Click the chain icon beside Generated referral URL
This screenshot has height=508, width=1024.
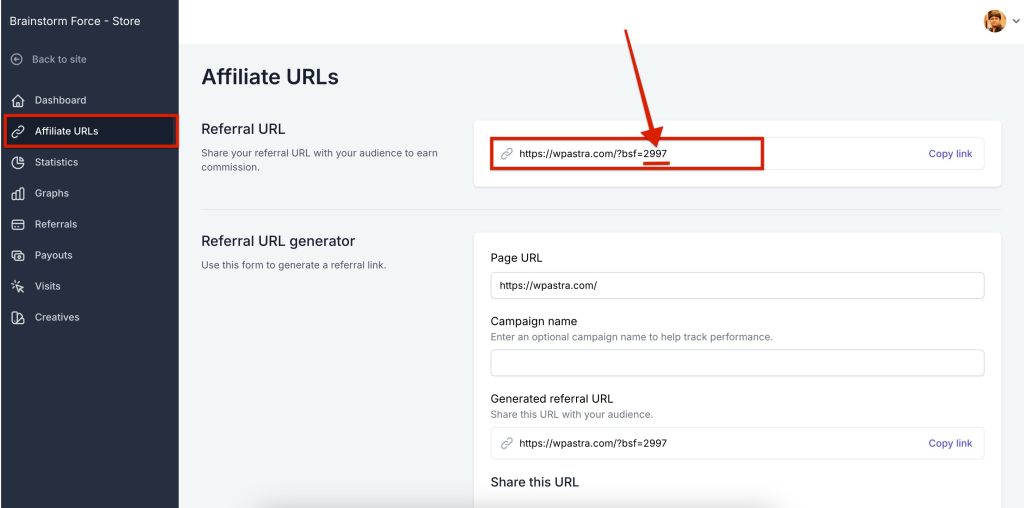click(506, 443)
